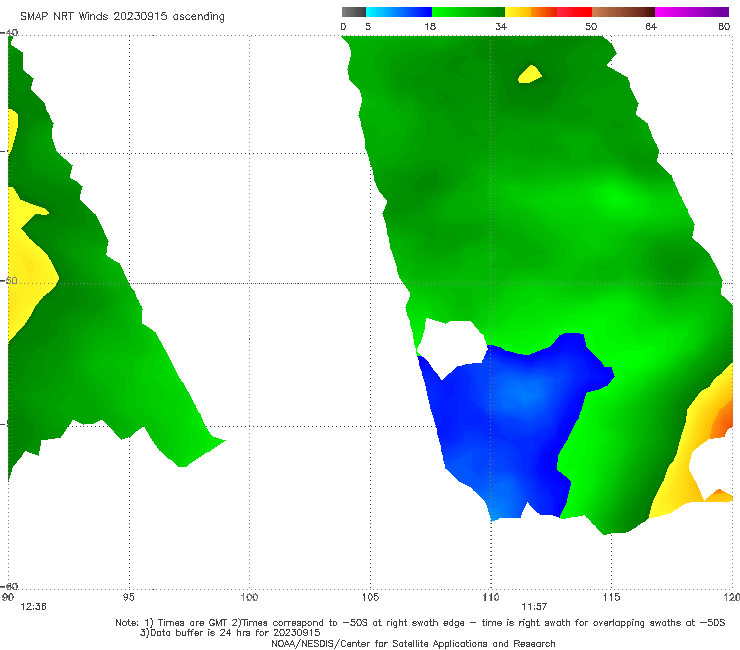
Task: Click the longitude axis label '95'
Action: (128, 597)
